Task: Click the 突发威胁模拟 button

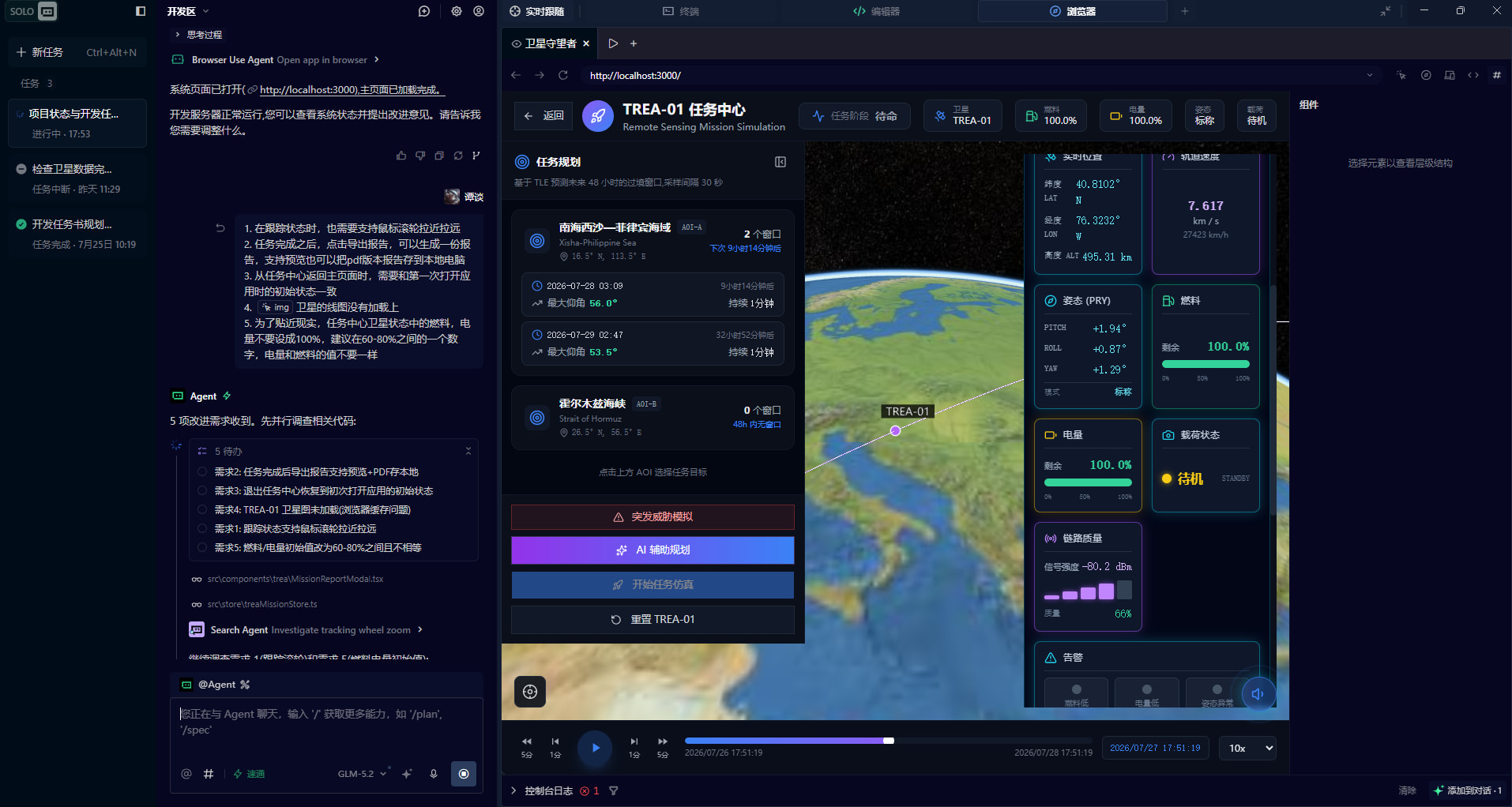Action: point(653,516)
